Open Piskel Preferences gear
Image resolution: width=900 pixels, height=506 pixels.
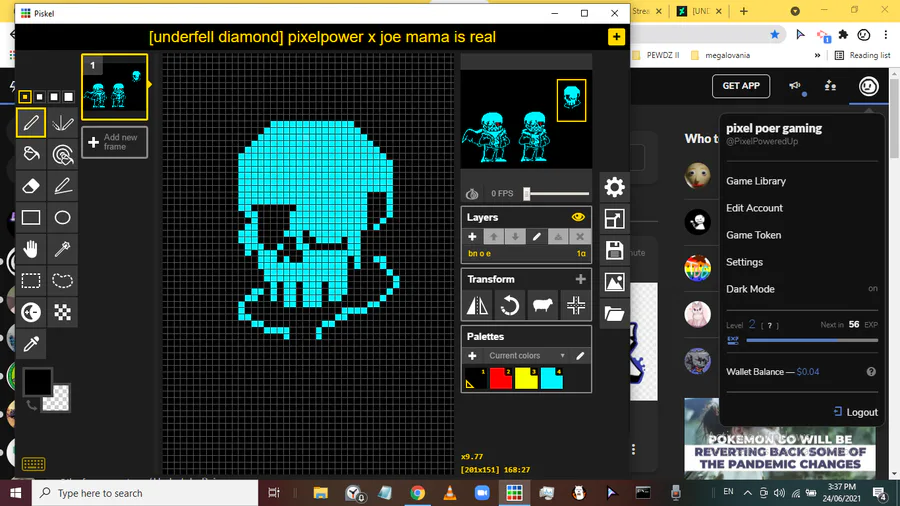point(614,187)
